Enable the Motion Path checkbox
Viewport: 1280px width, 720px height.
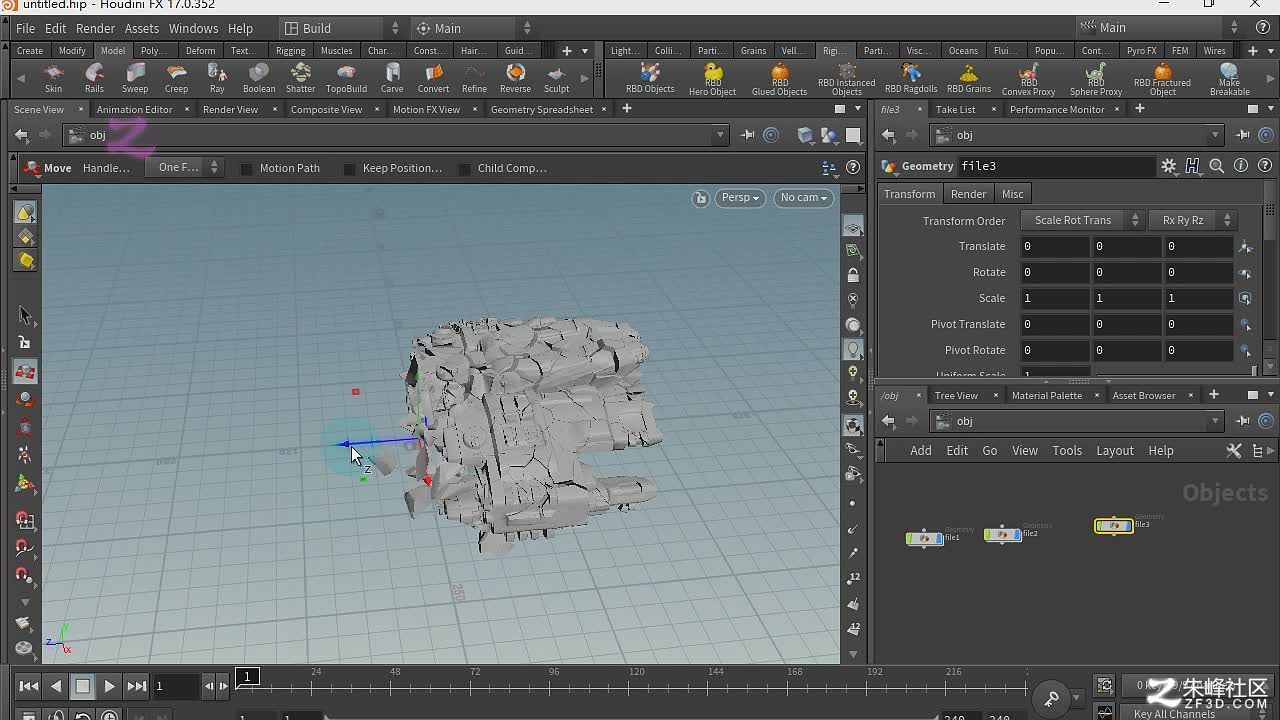246,168
